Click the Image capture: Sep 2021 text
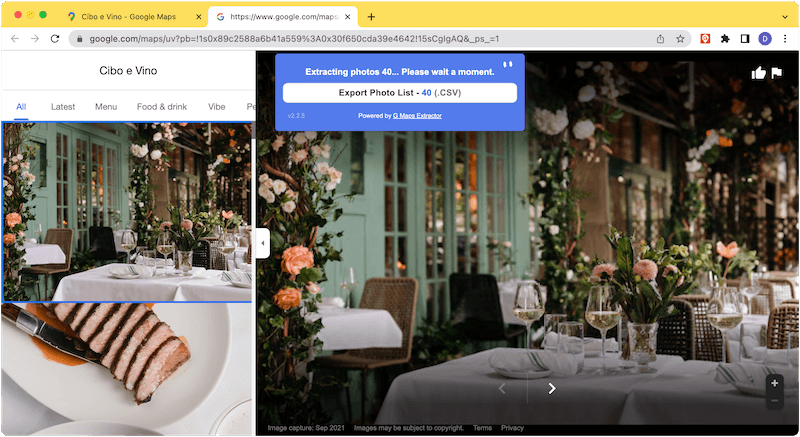Image resolution: width=800 pixels, height=437 pixels. 306,428
